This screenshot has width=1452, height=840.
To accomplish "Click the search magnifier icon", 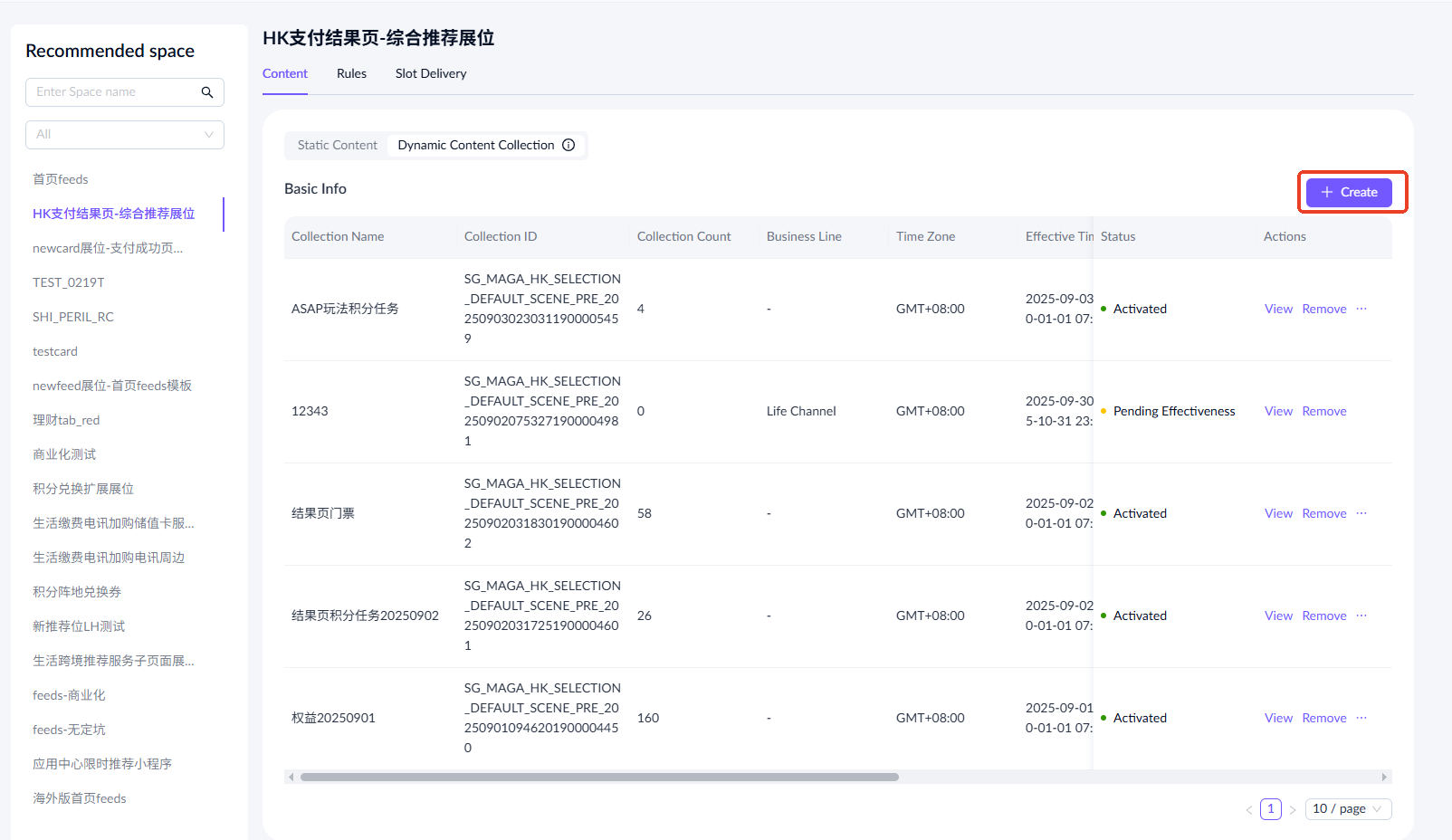I will [x=207, y=92].
